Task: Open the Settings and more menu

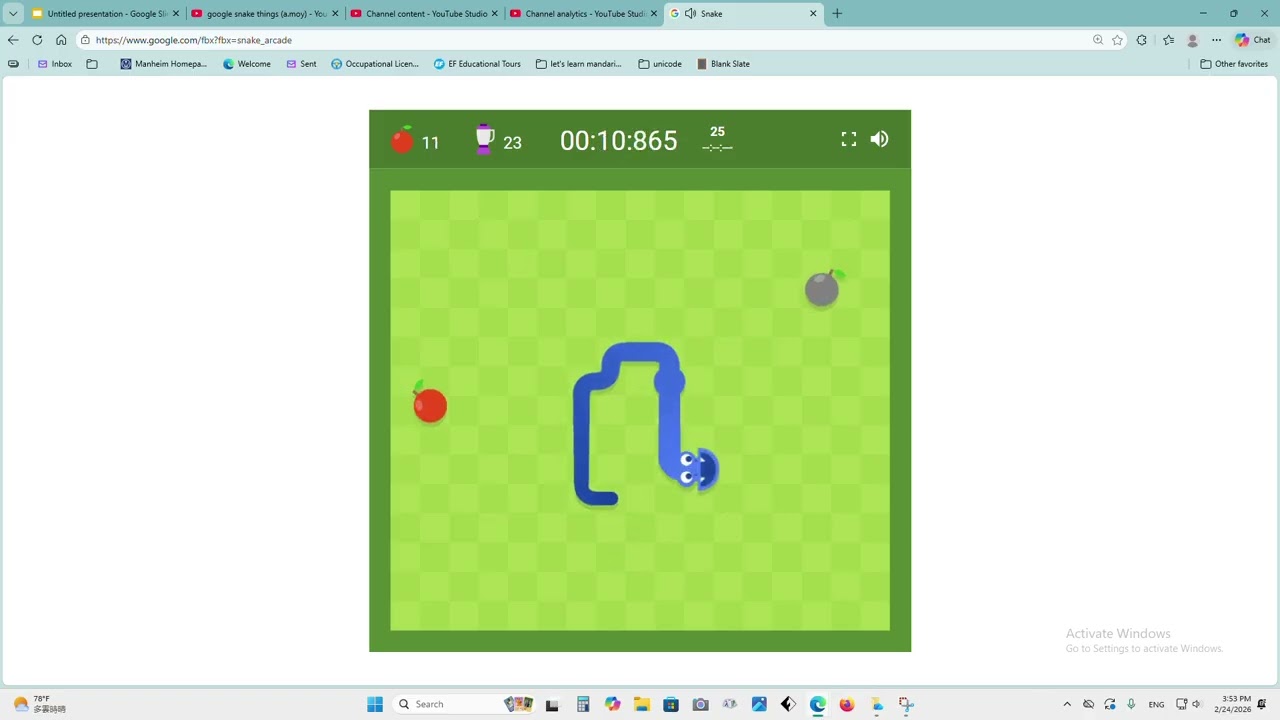Action: (1216, 40)
